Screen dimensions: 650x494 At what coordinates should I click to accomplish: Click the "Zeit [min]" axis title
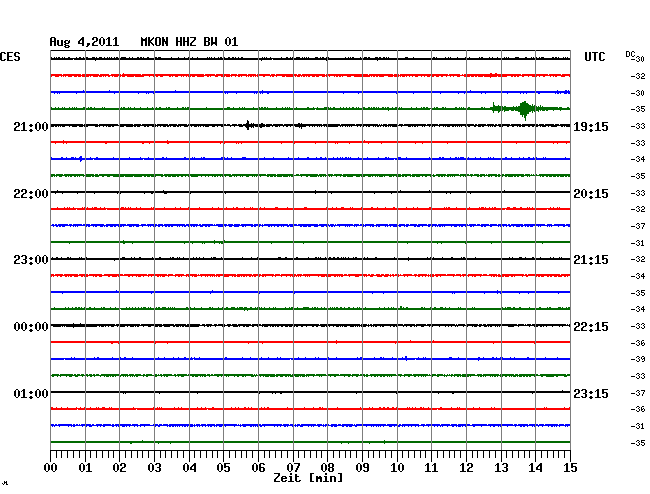(308, 478)
